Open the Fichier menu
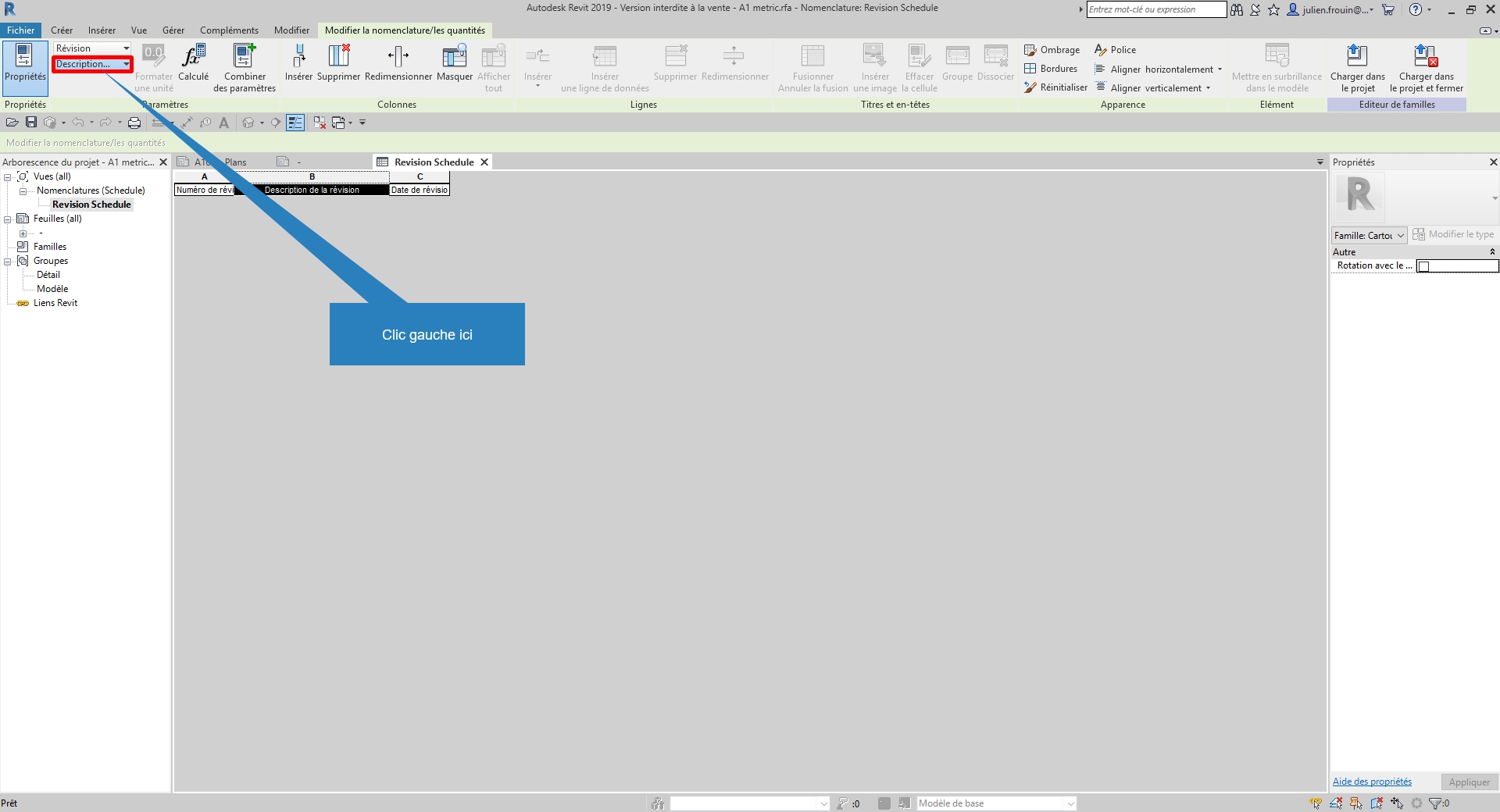This screenshot has height=812, width=1500. coord(21,30)
